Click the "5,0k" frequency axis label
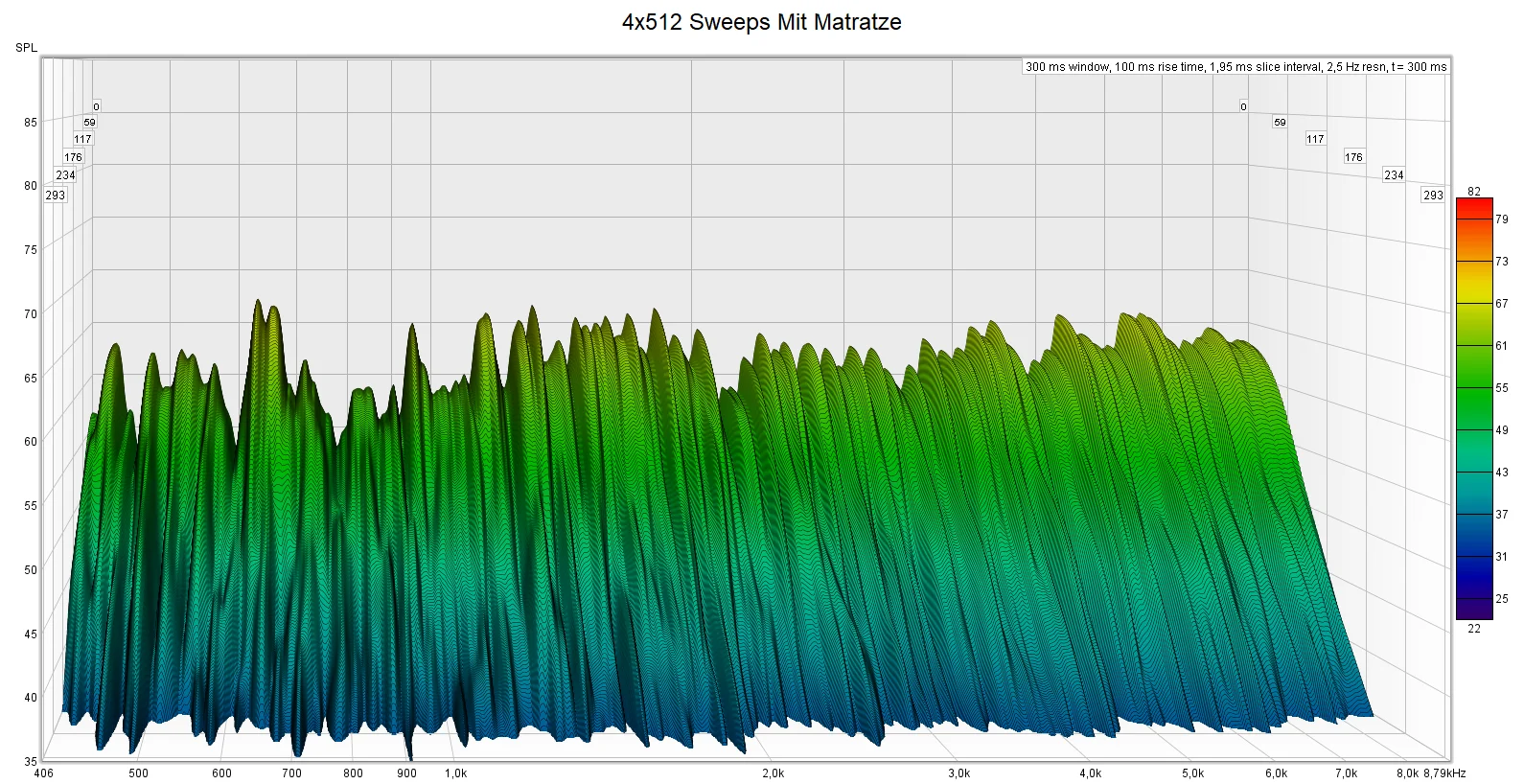The height and width of the screenshot is (784, 1524). tap(1193, 773)
